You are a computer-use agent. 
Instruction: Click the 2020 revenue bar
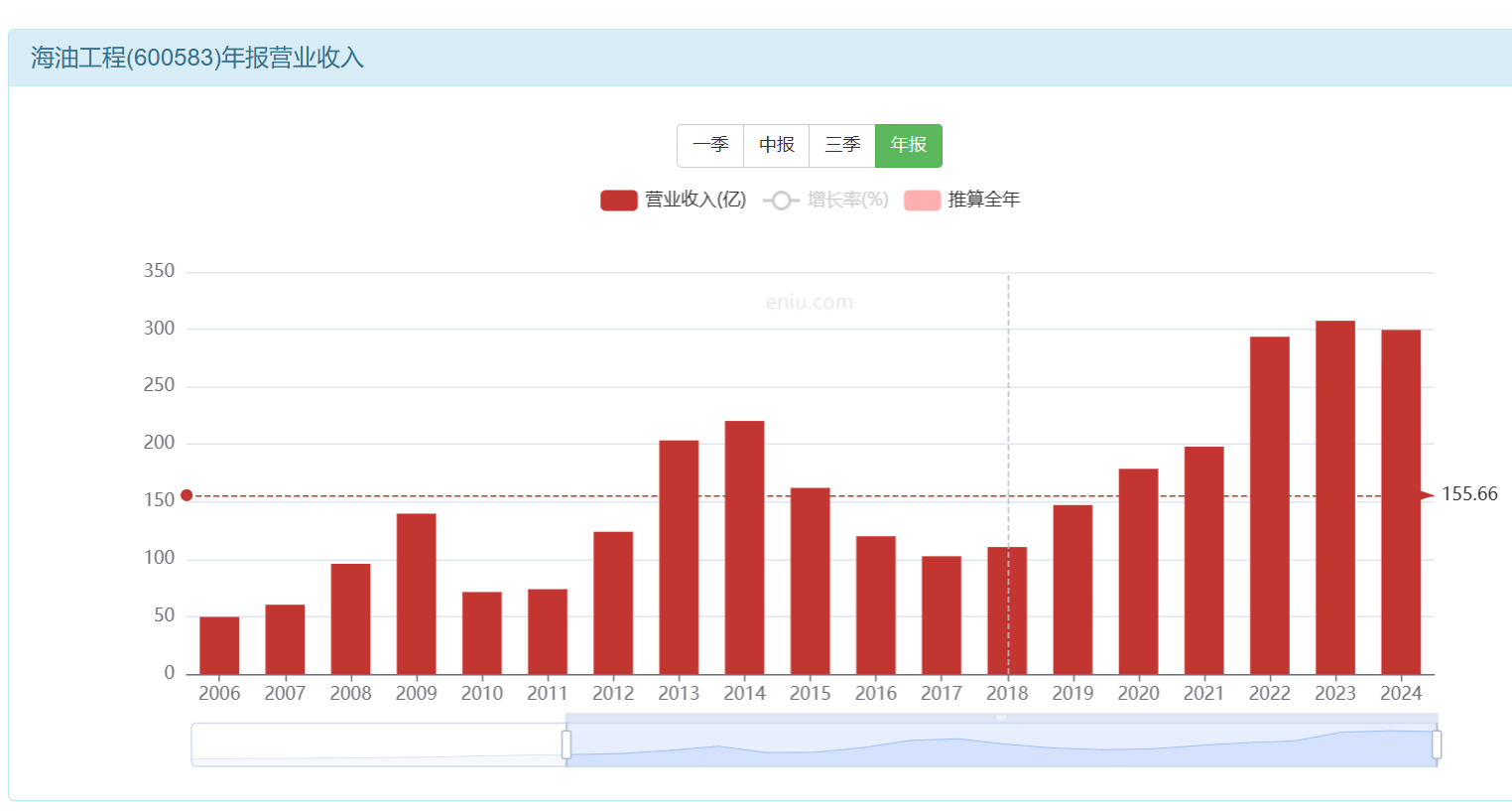1138,572
